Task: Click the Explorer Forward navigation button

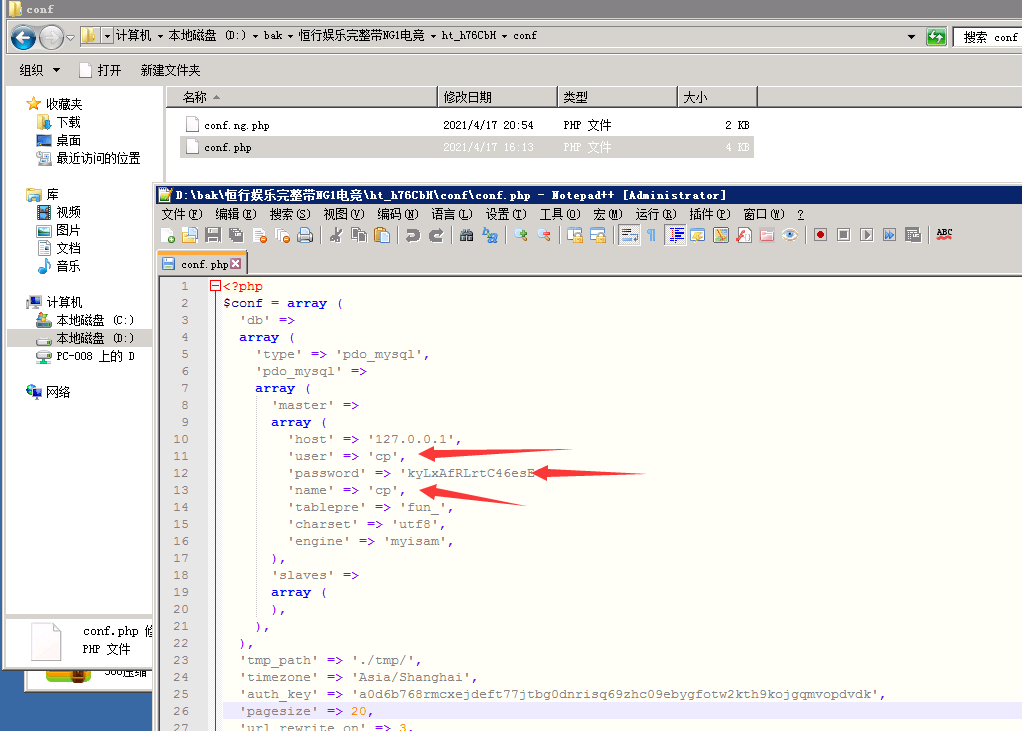Action: (51, 37)
